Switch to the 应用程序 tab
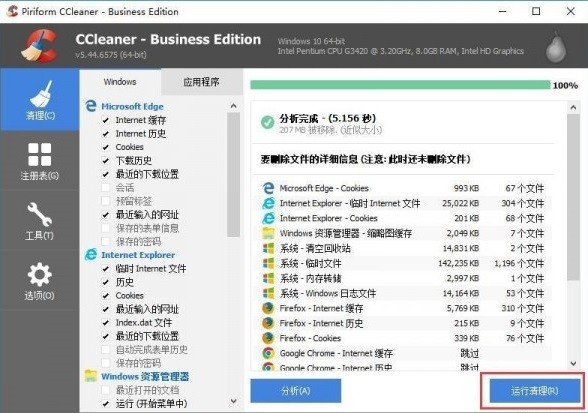588x413 pixels. pos(201,82)
